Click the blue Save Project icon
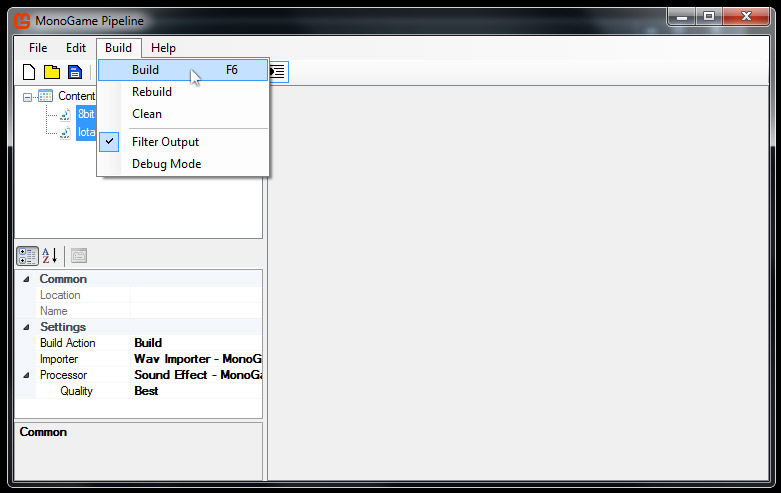This screenshot has width=781, height=493. pos(74,71)
